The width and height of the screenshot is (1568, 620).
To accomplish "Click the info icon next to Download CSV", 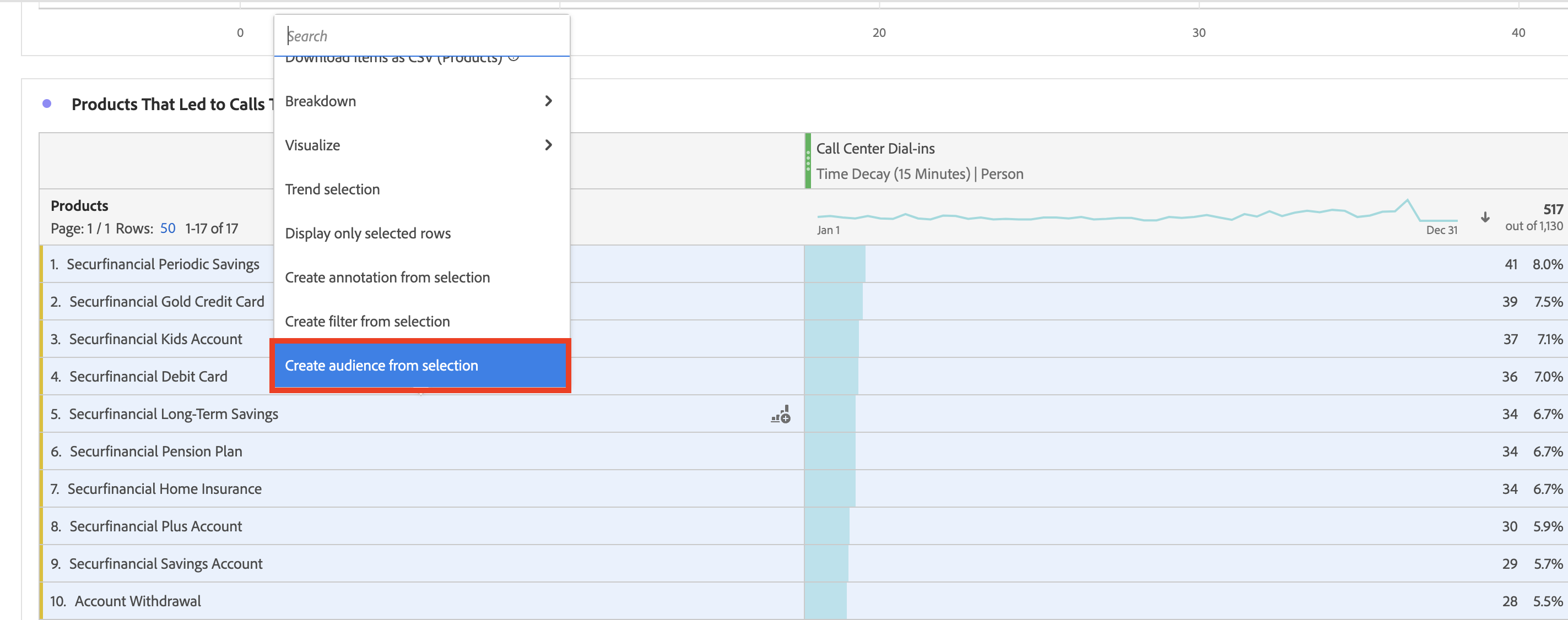I will point(513,57).
